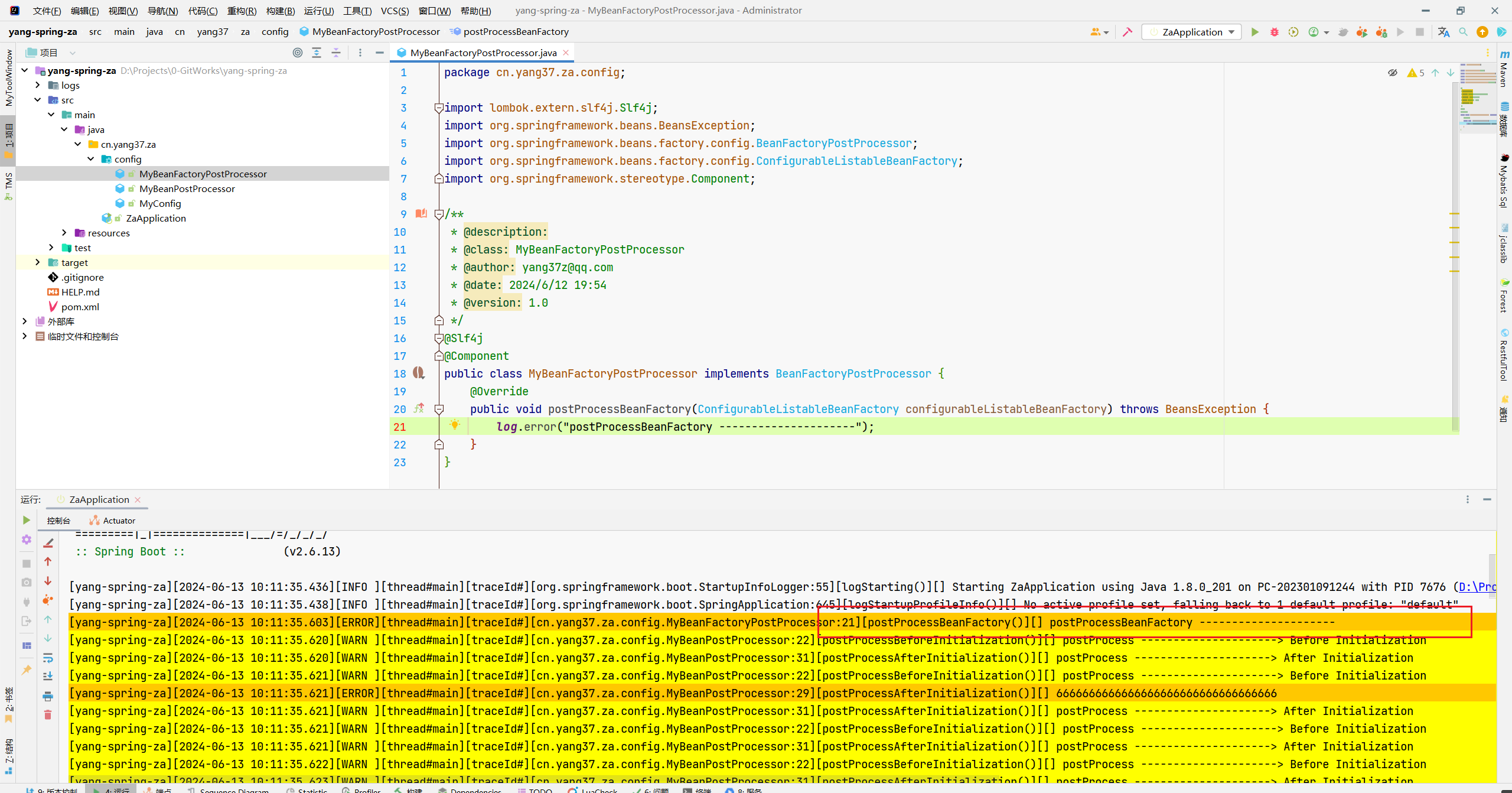Start debugging with the red bug icon

[1275, 32]
